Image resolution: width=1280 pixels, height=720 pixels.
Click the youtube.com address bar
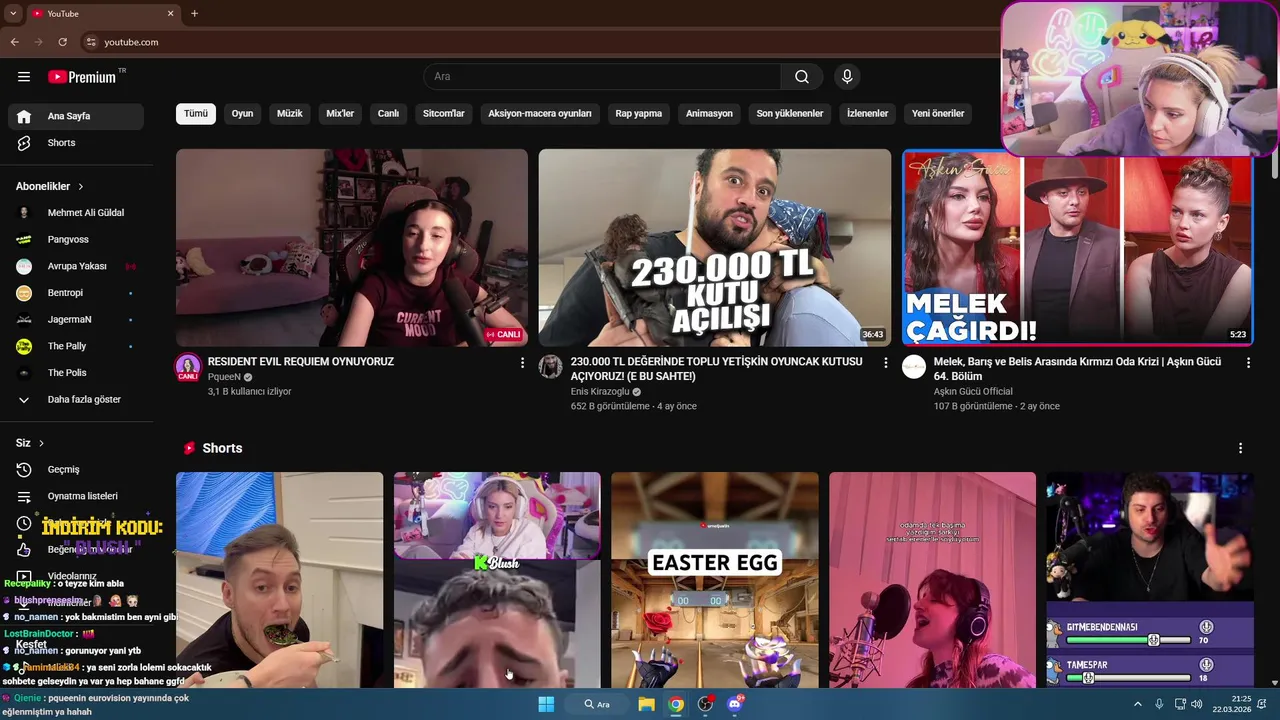540,42
